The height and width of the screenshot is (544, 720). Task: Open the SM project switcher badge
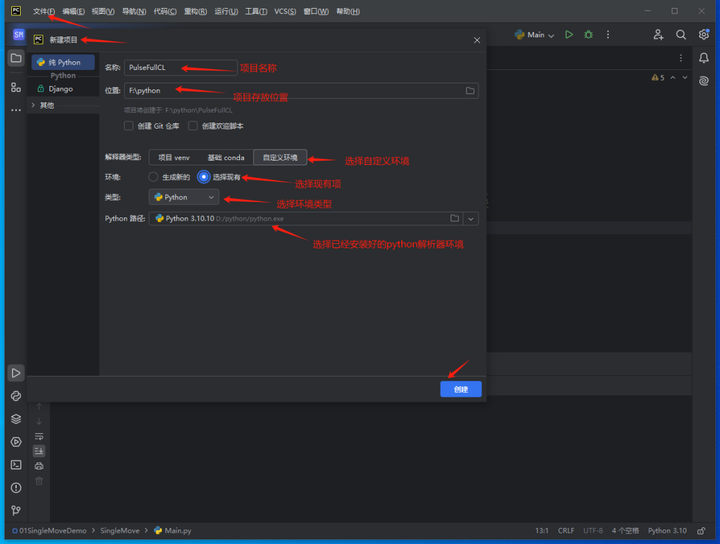(18, 34)
